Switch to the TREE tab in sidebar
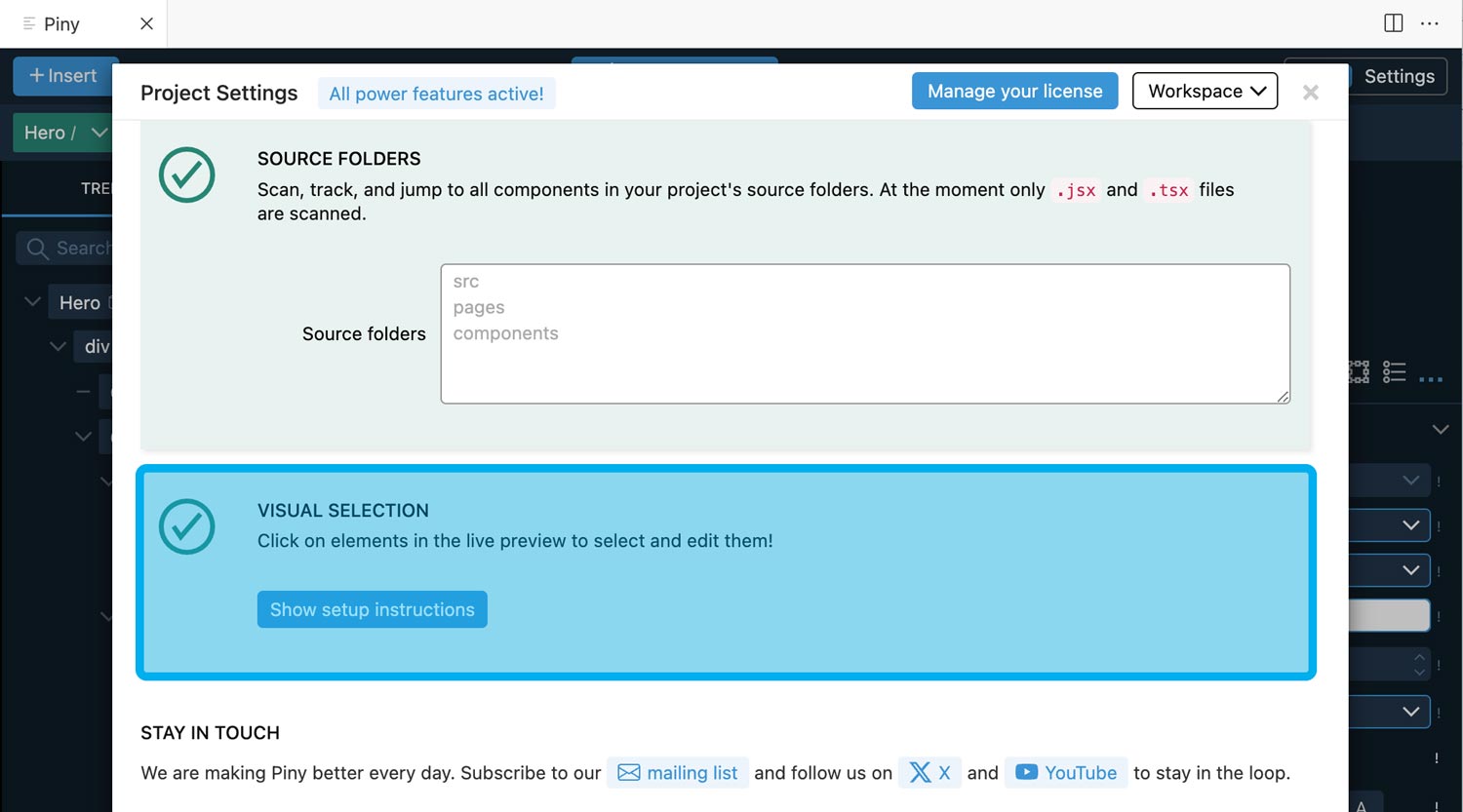The width and height of the screenshot is (1463, 812). coord(96,188)
